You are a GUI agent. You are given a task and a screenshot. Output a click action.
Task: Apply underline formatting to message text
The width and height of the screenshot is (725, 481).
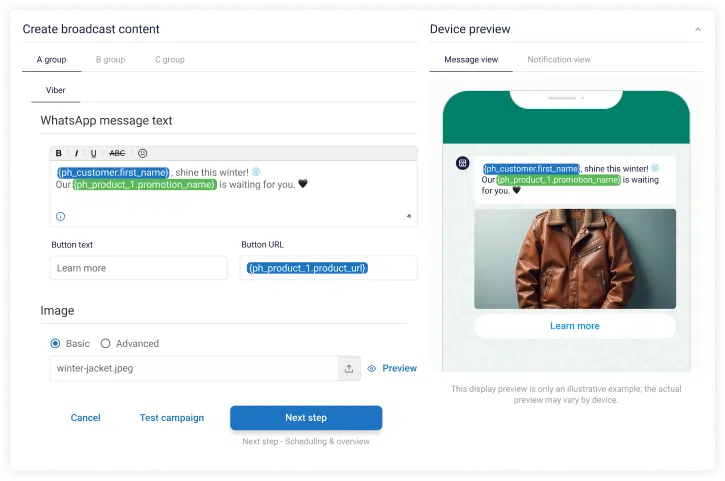pyautogui.click(x=94, y=153)
